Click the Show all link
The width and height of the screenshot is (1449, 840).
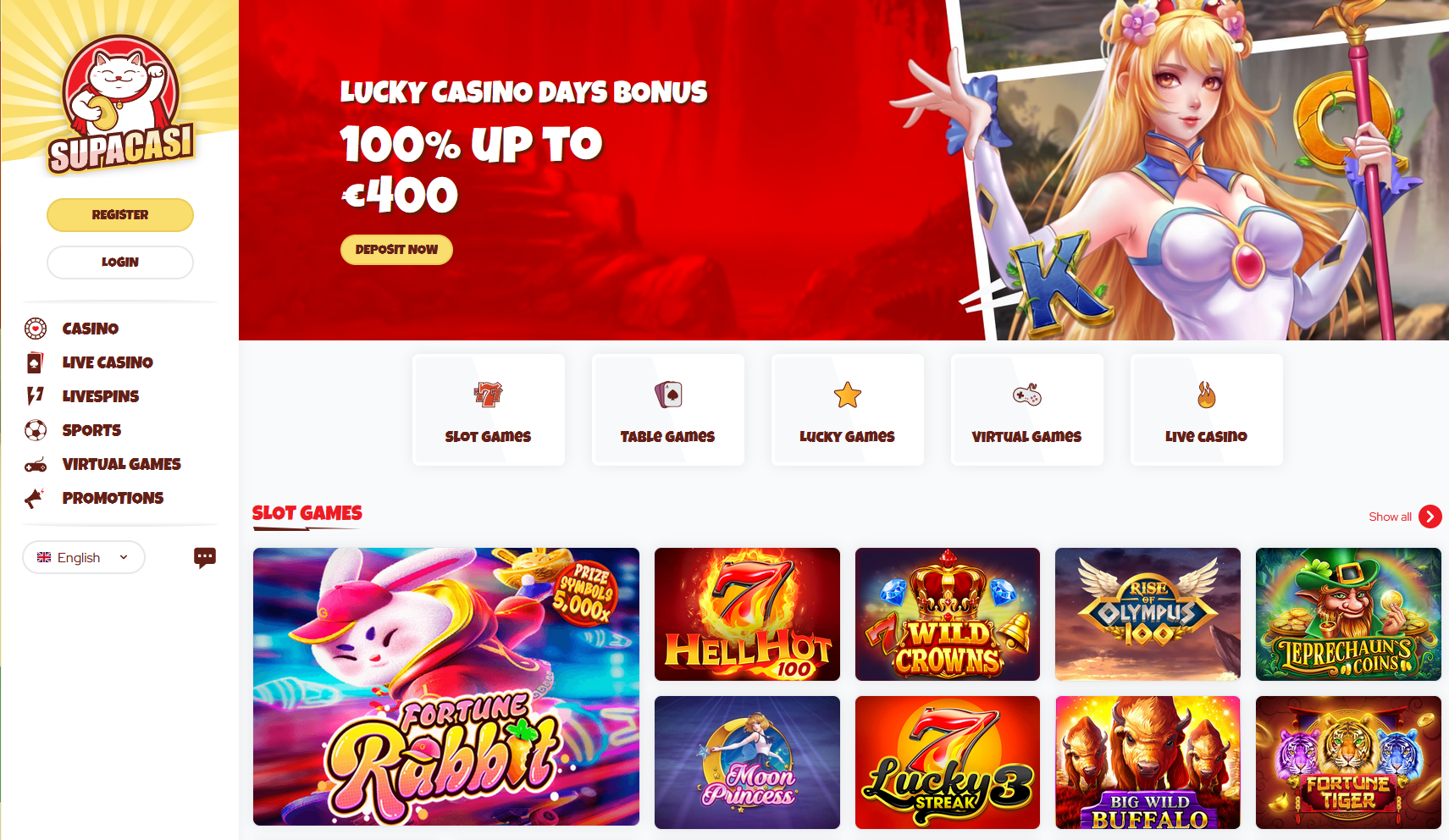[1390, 517]
